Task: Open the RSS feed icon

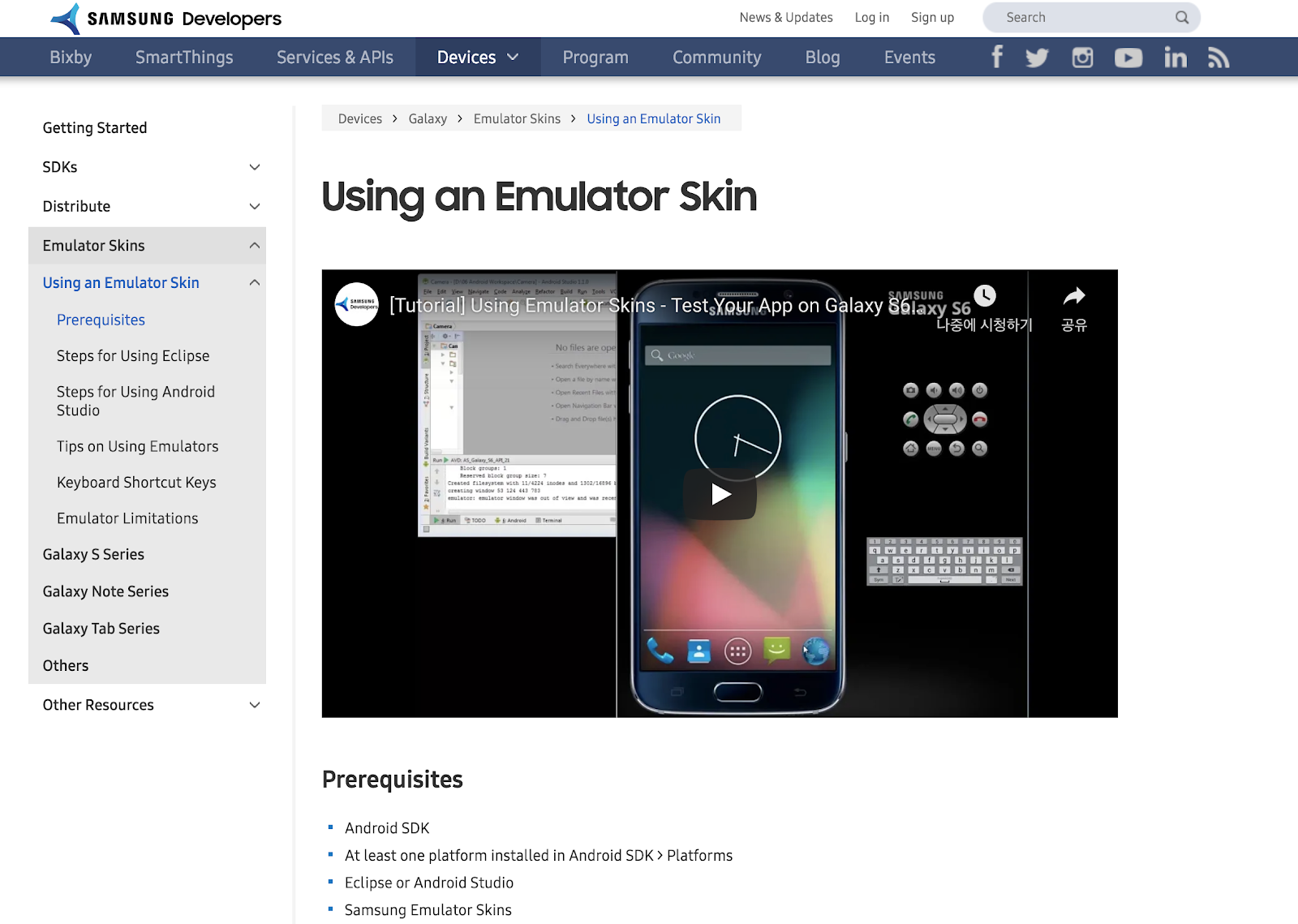Action: coord(1218,58)
